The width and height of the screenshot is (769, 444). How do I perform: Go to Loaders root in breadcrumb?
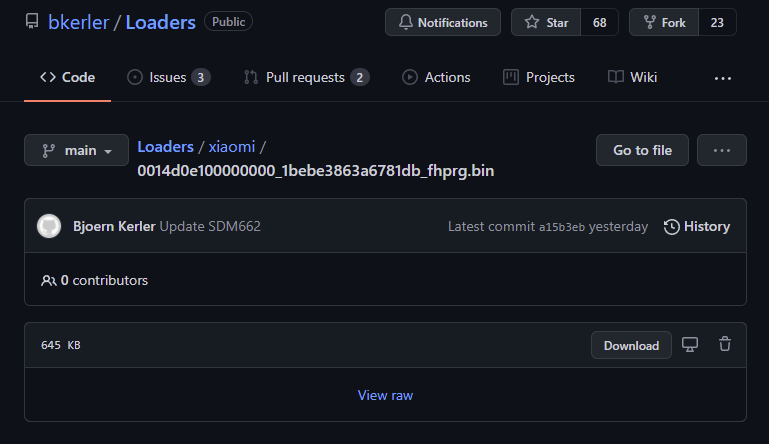(x=165, y=147)
